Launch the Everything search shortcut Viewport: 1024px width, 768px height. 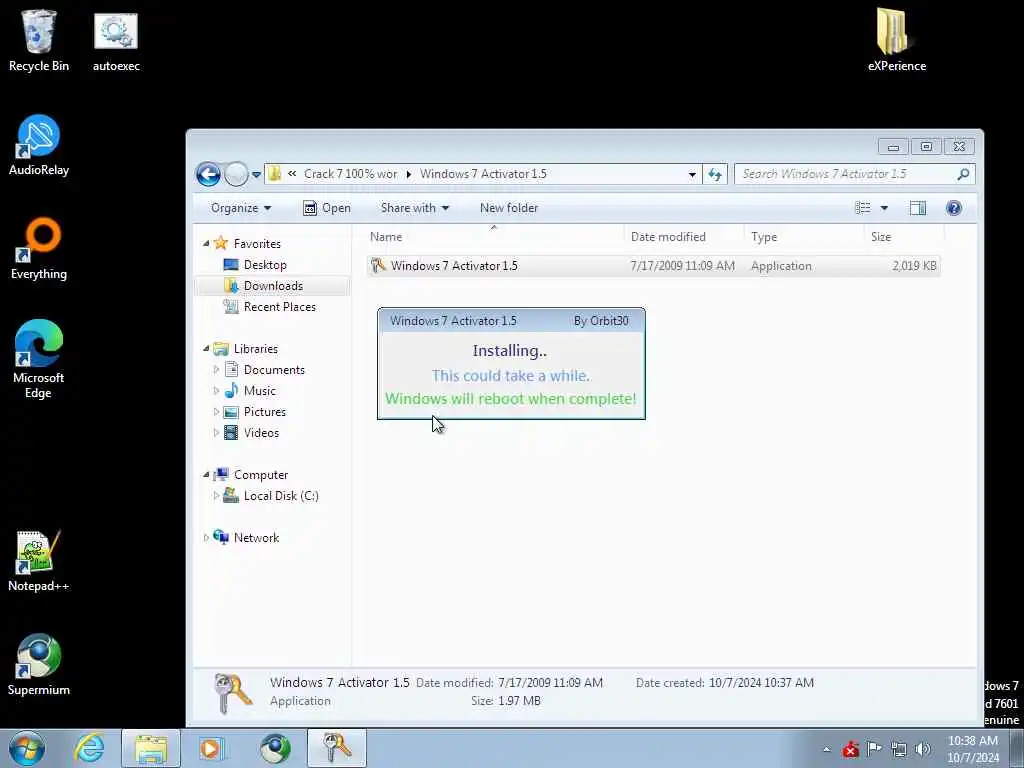[39, 249]
